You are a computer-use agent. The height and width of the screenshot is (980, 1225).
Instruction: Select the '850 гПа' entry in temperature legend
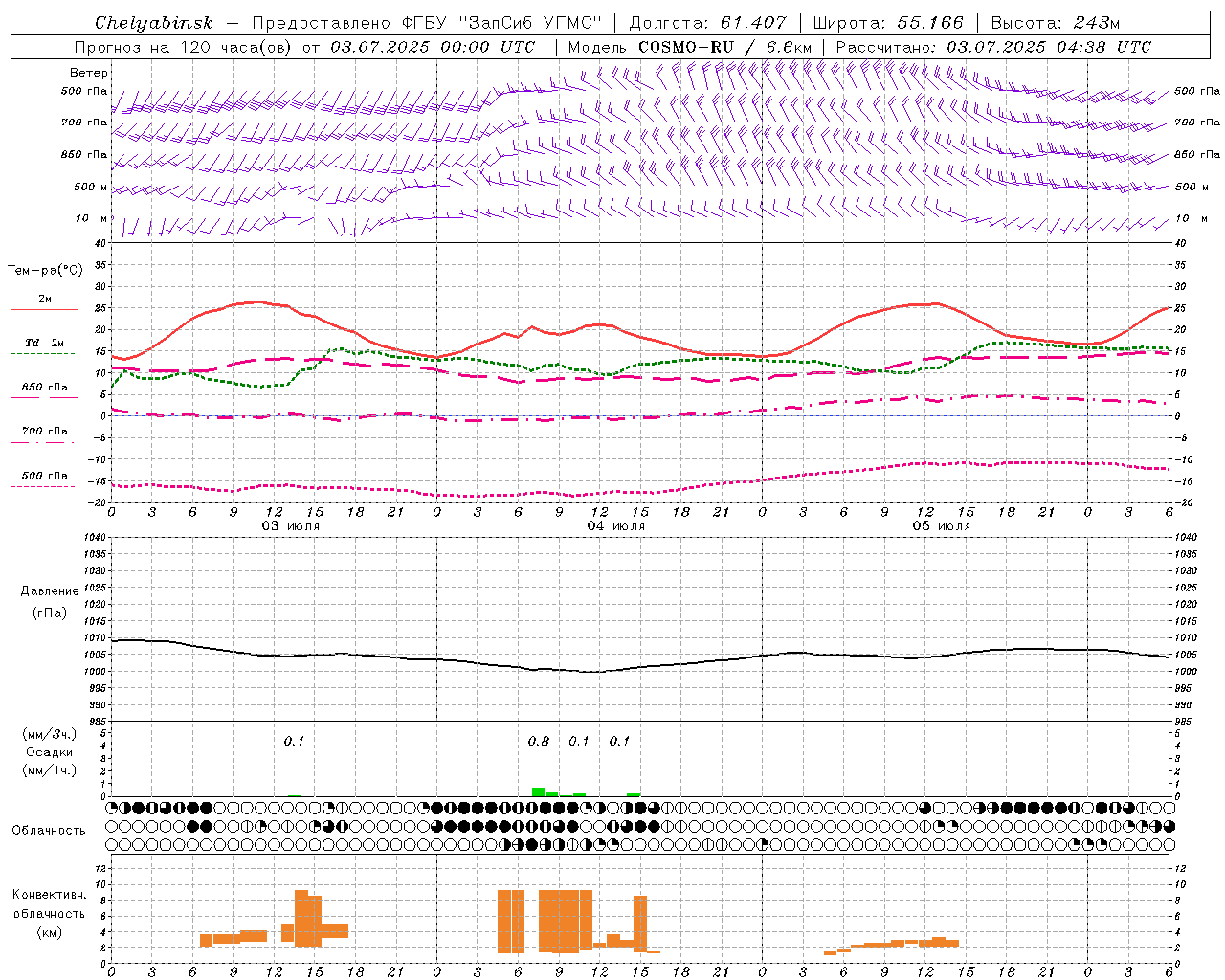click(x=44, y=388)
